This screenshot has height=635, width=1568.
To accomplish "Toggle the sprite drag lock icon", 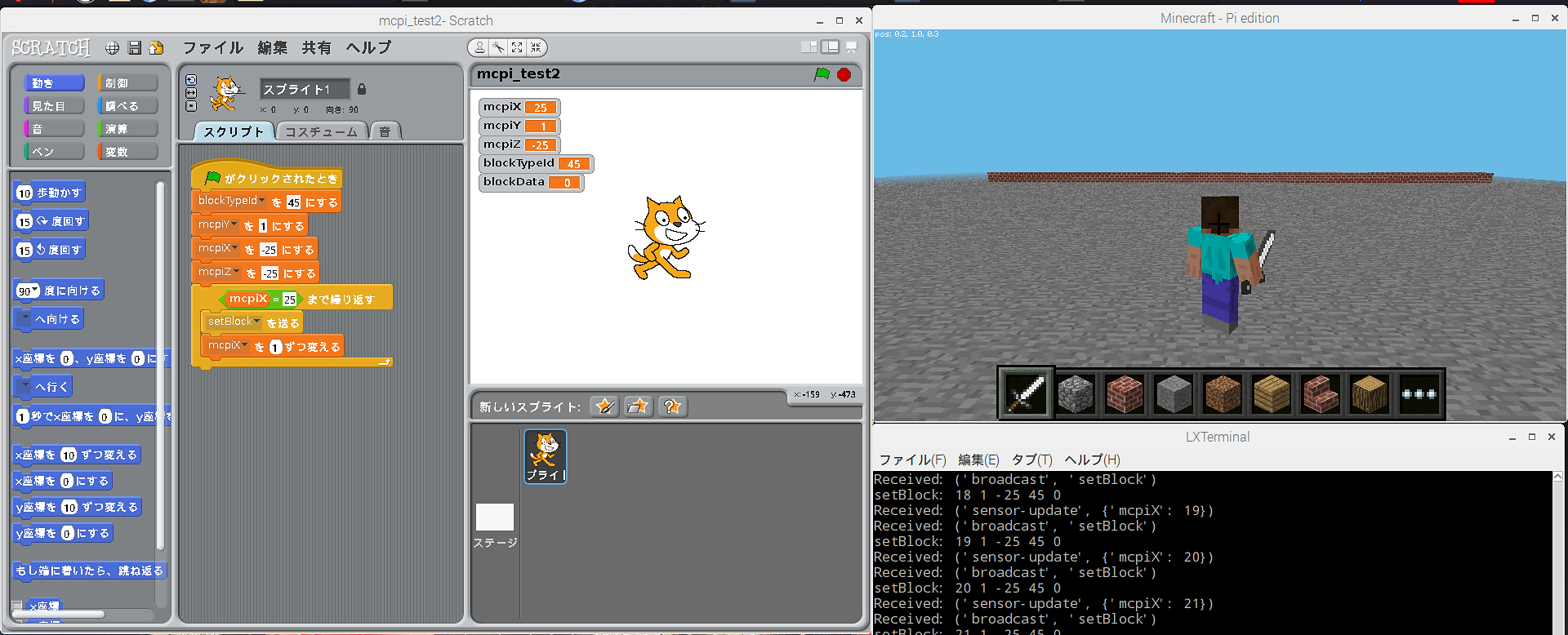I will click(x=362, y=89).
